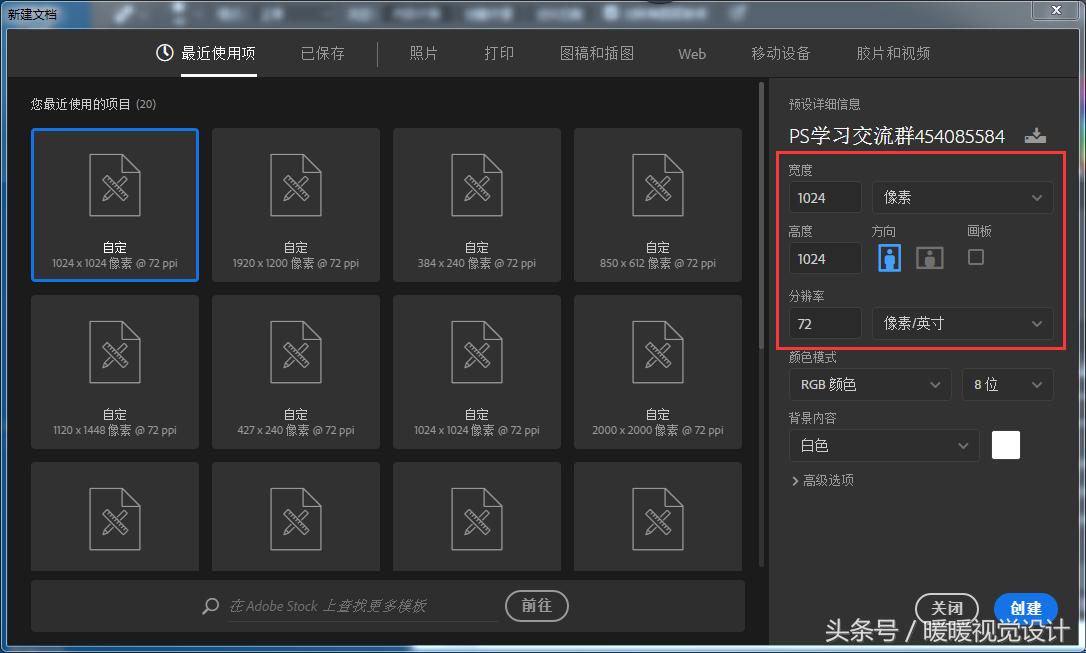Open the resolution unit dropdown showing 像素/英寸
The width and height of the screenshot is (1086, 653).
[962, 323]
